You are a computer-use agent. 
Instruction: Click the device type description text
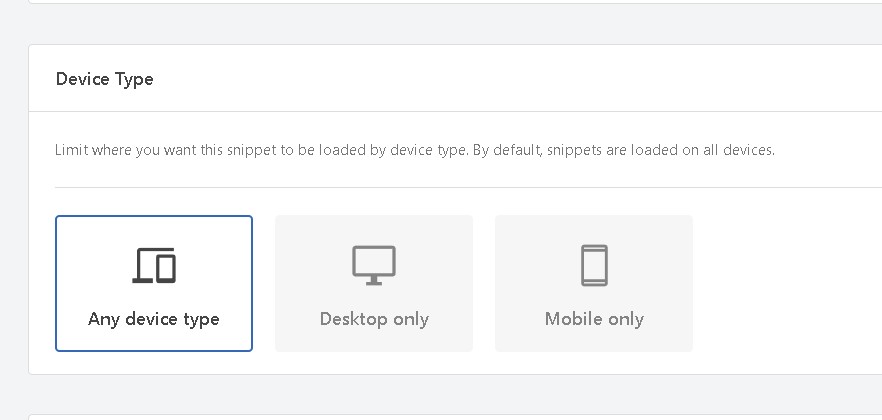point(414,151)
